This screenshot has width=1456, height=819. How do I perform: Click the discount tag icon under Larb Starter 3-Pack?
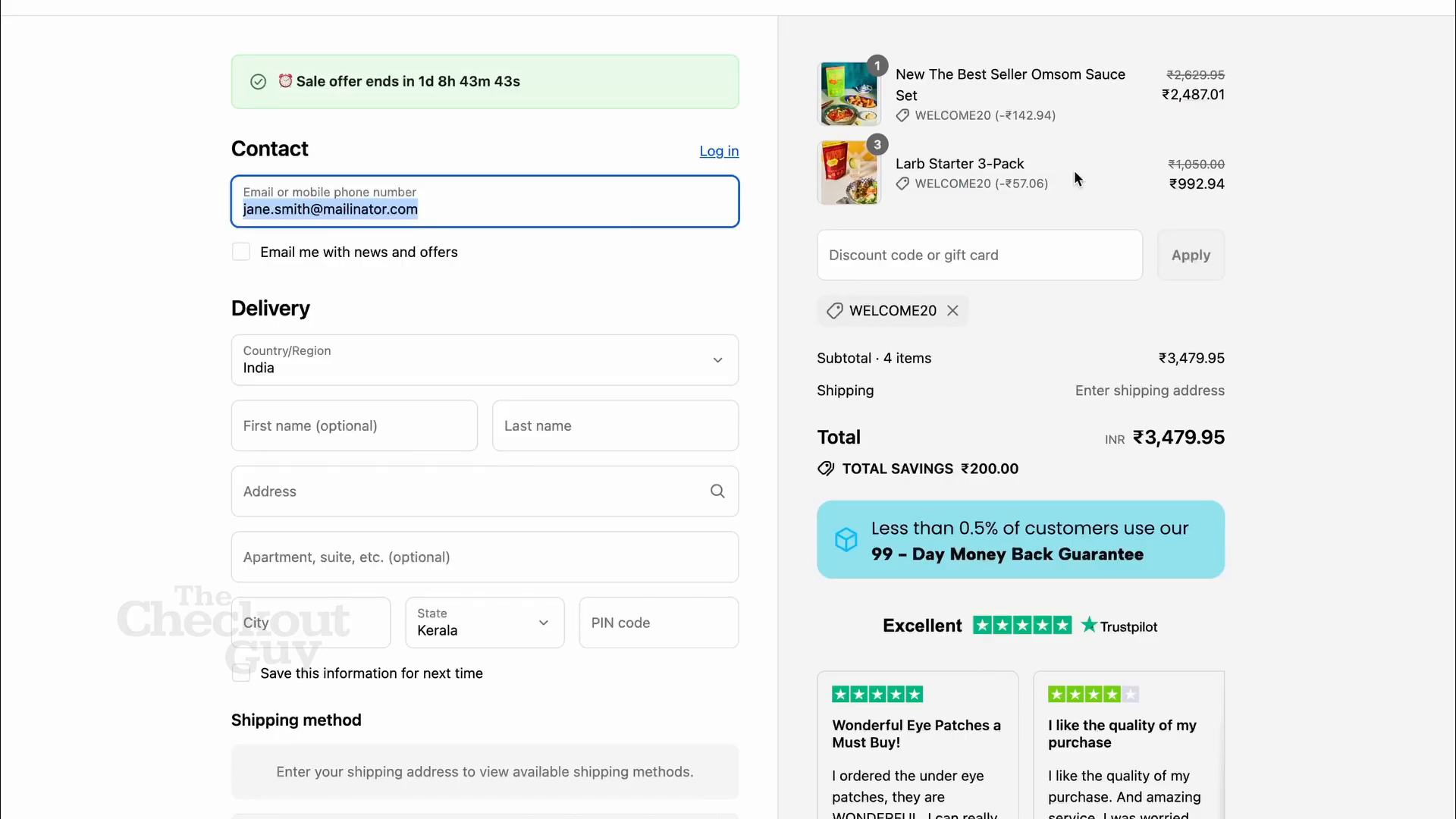(x=902, y=184)
